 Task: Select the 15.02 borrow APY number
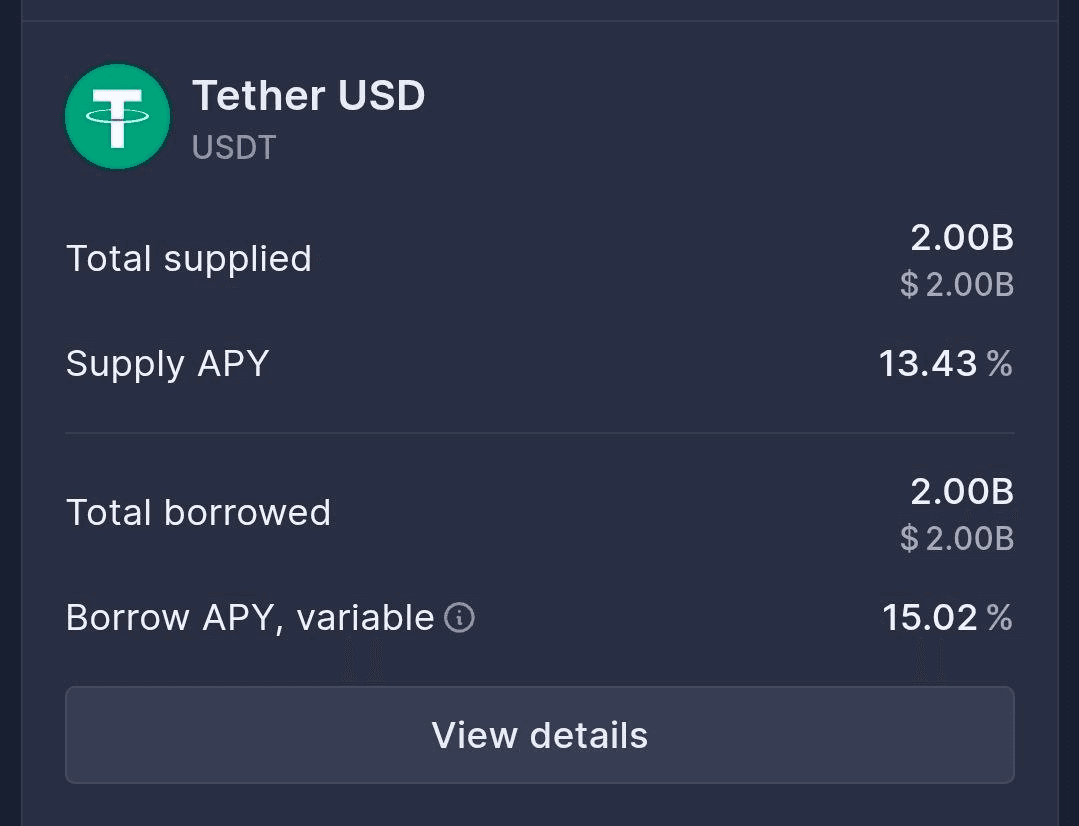click(x=929, y=618)
